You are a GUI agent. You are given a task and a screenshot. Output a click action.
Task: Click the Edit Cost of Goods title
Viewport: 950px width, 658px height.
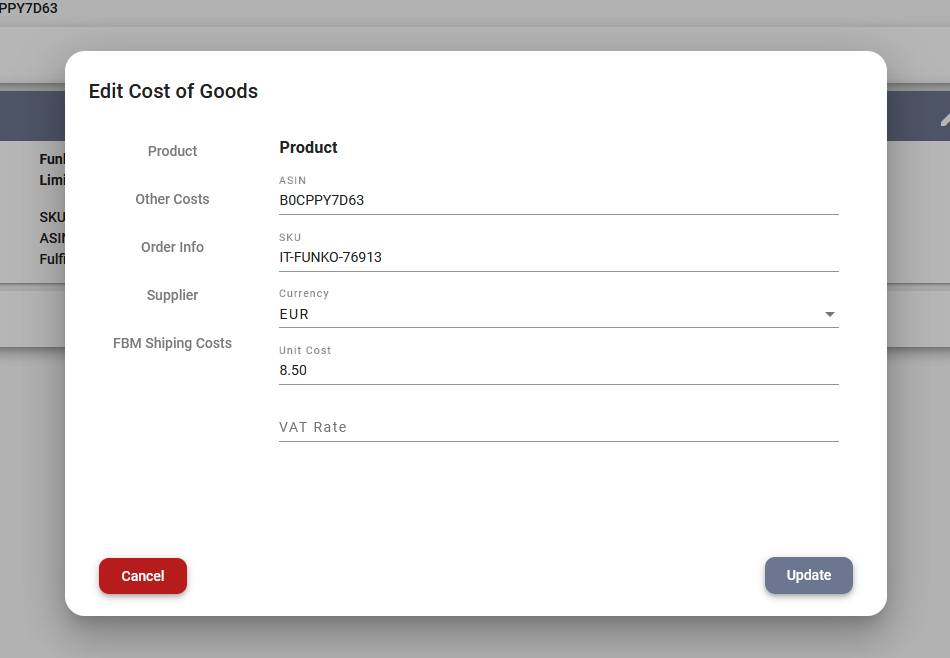[173, 91]
